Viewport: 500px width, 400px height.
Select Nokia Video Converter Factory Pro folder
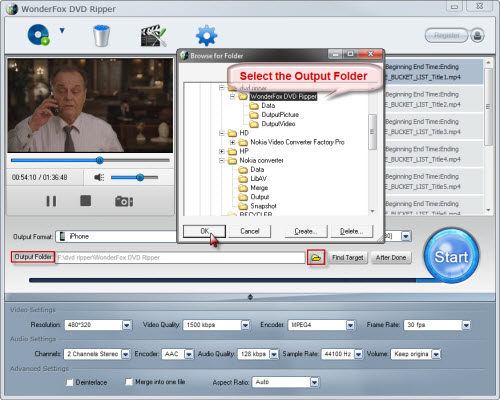[297, 142]
